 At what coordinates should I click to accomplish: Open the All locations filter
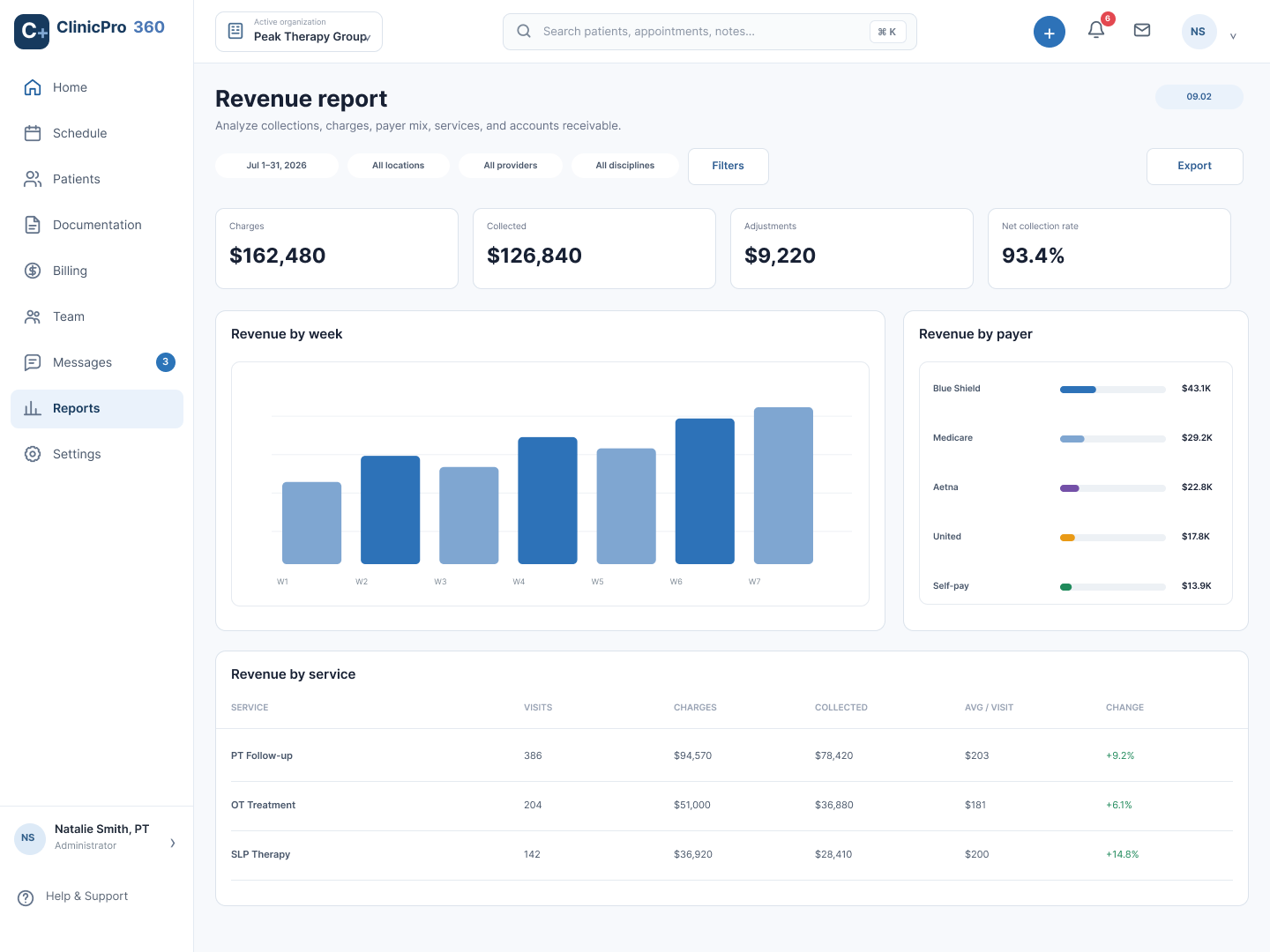[x=399, y=166]
